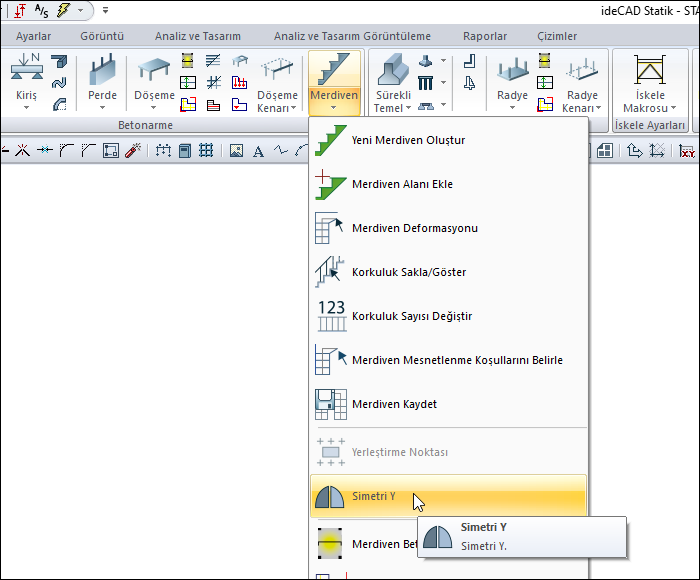Expand the Sürekli Temel dropdown arrow
The image size is (700, 580).
(x=408, y=108)
